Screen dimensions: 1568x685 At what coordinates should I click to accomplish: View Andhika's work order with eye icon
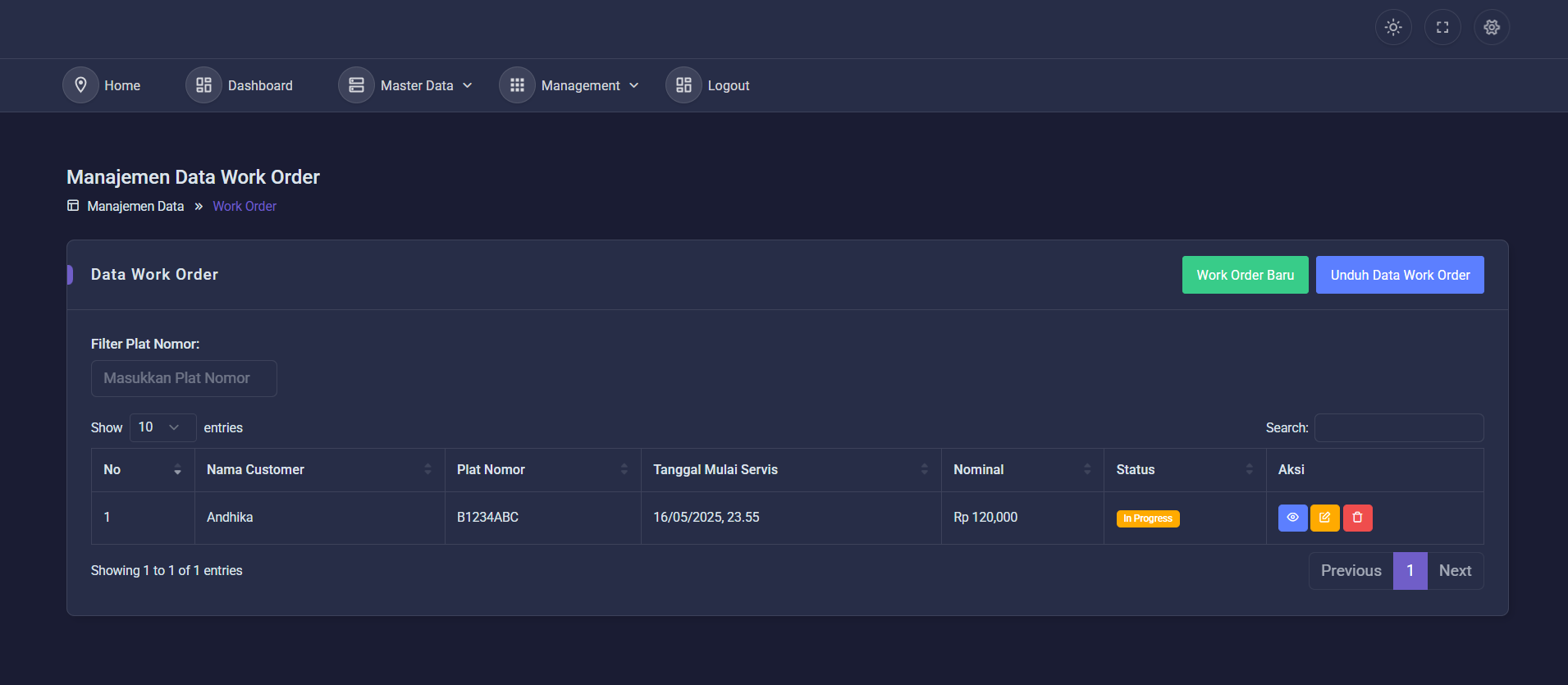coord(1291,518)
